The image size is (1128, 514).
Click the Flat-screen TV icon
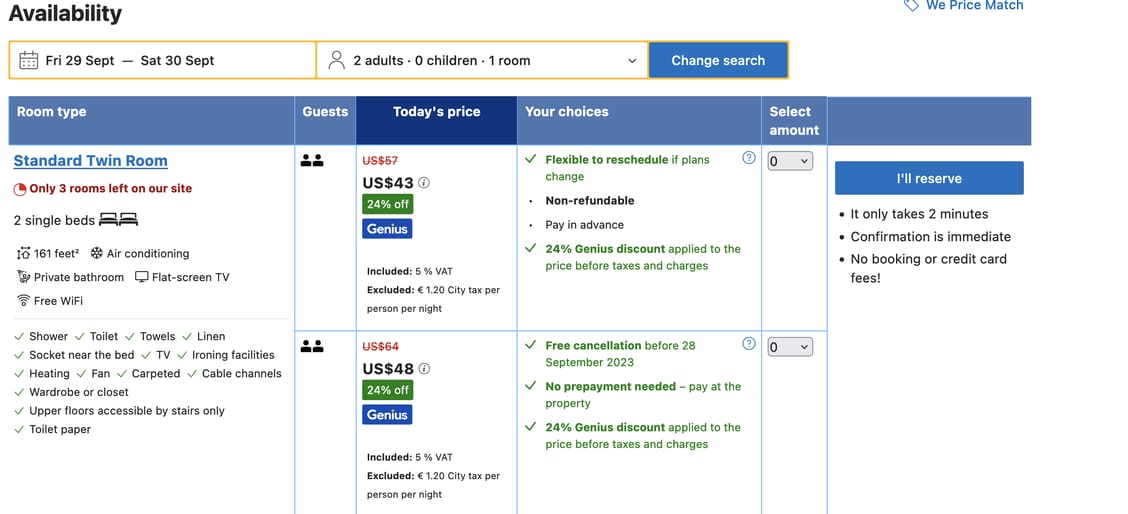141,277
